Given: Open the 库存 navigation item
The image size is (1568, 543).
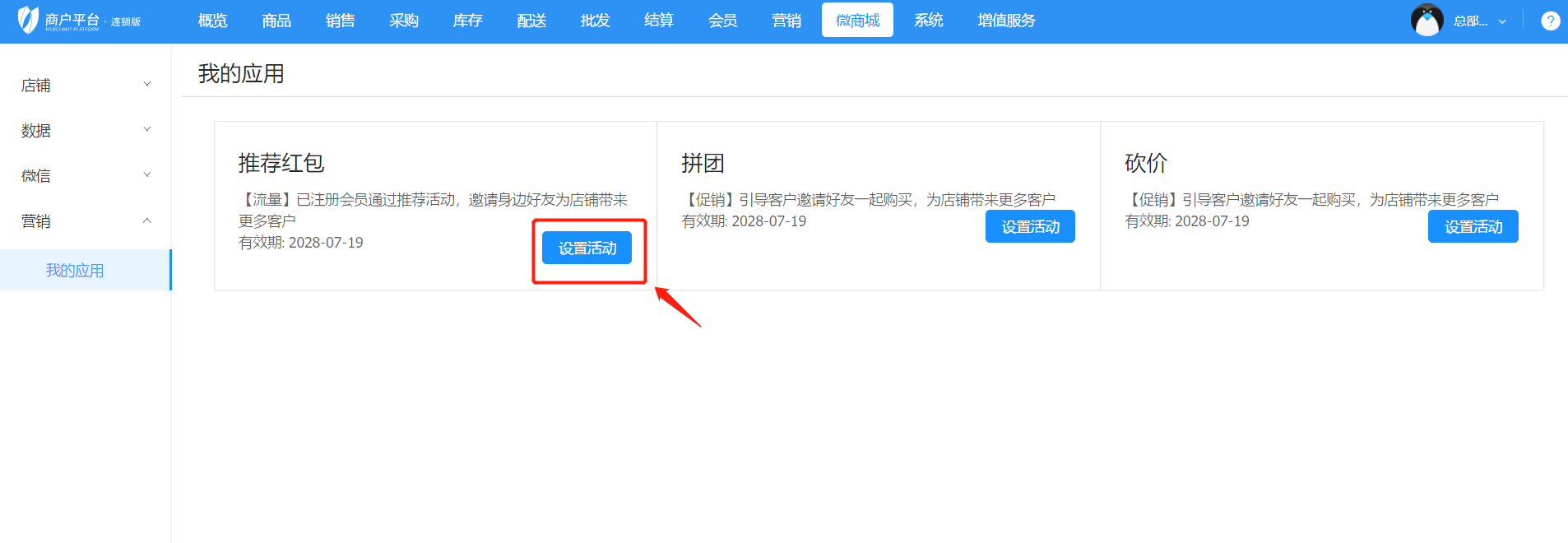Looking at the screenshot, I should point(467,21).
